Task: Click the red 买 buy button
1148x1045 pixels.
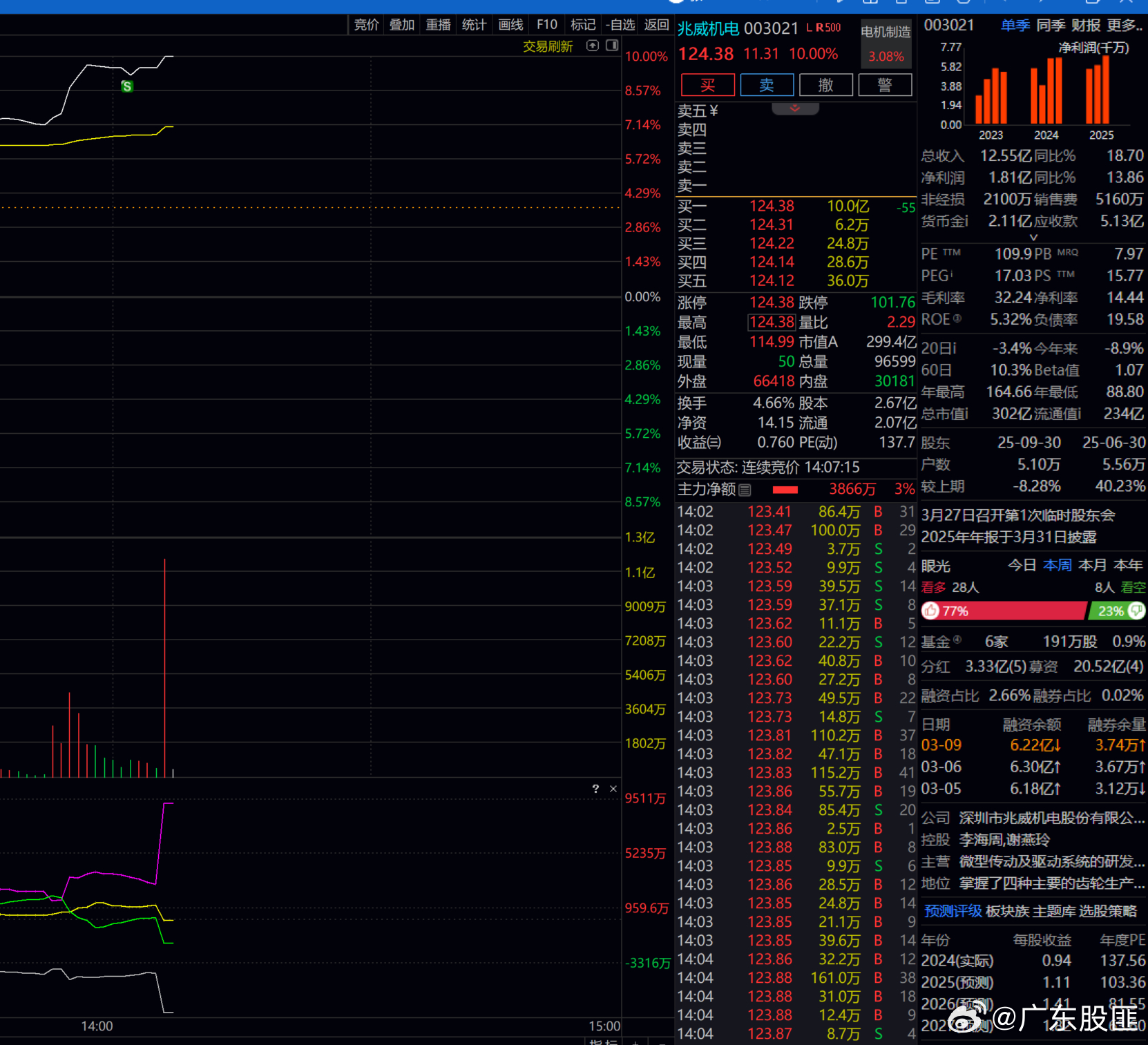Action: click(x=708, y=85)
